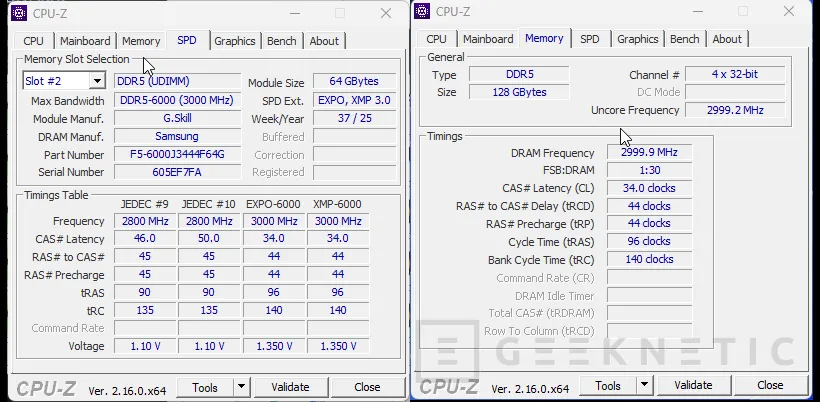Click tRCD value 44 clocks

tap(649, 206)
